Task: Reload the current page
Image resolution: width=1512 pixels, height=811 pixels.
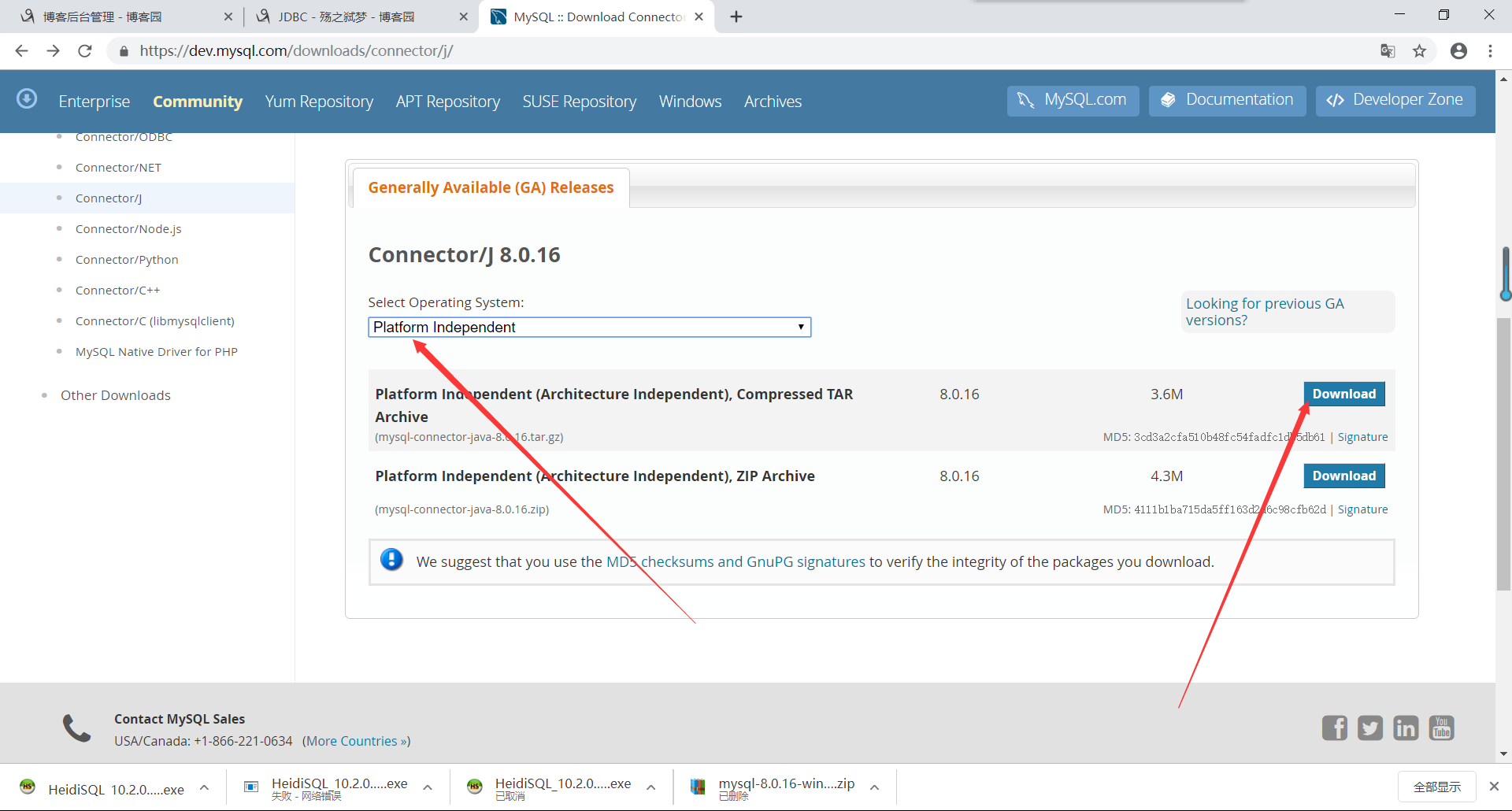Action: pos(85,51)
